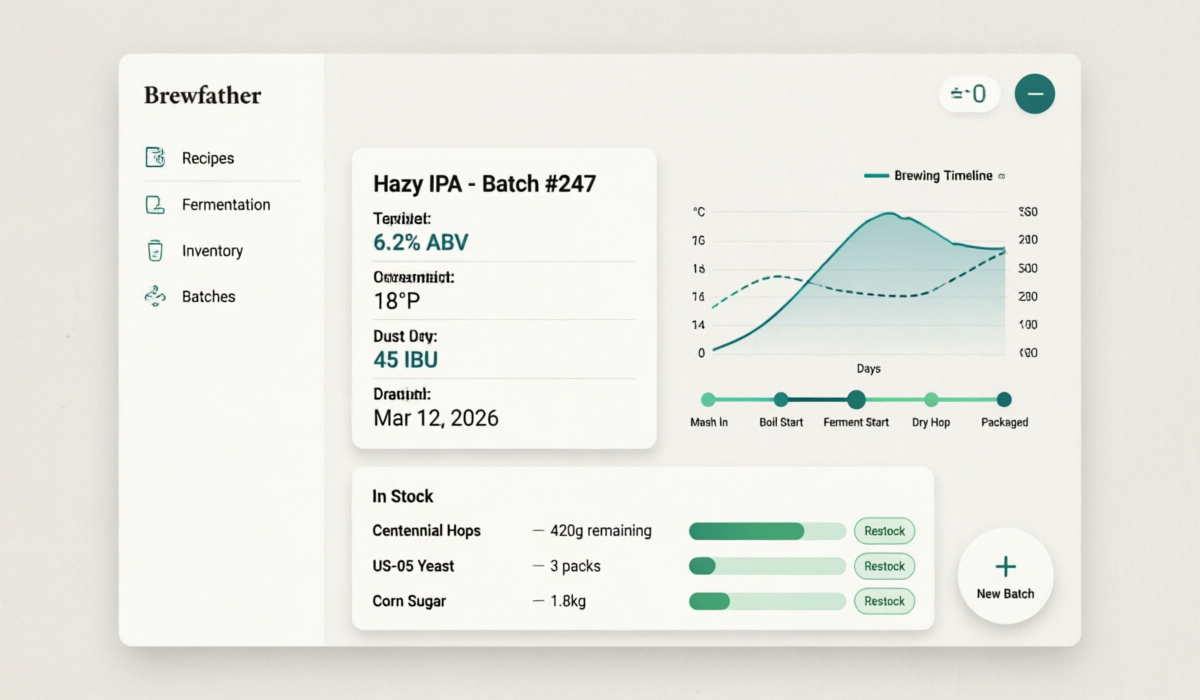1200x700 pixels.
Task: Click the Mar 12, 2026 date
Action: (435, 418)
